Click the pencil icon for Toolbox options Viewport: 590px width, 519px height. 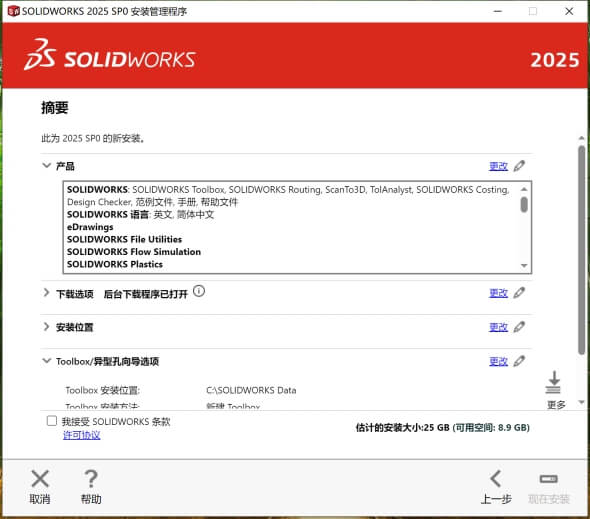519,361
